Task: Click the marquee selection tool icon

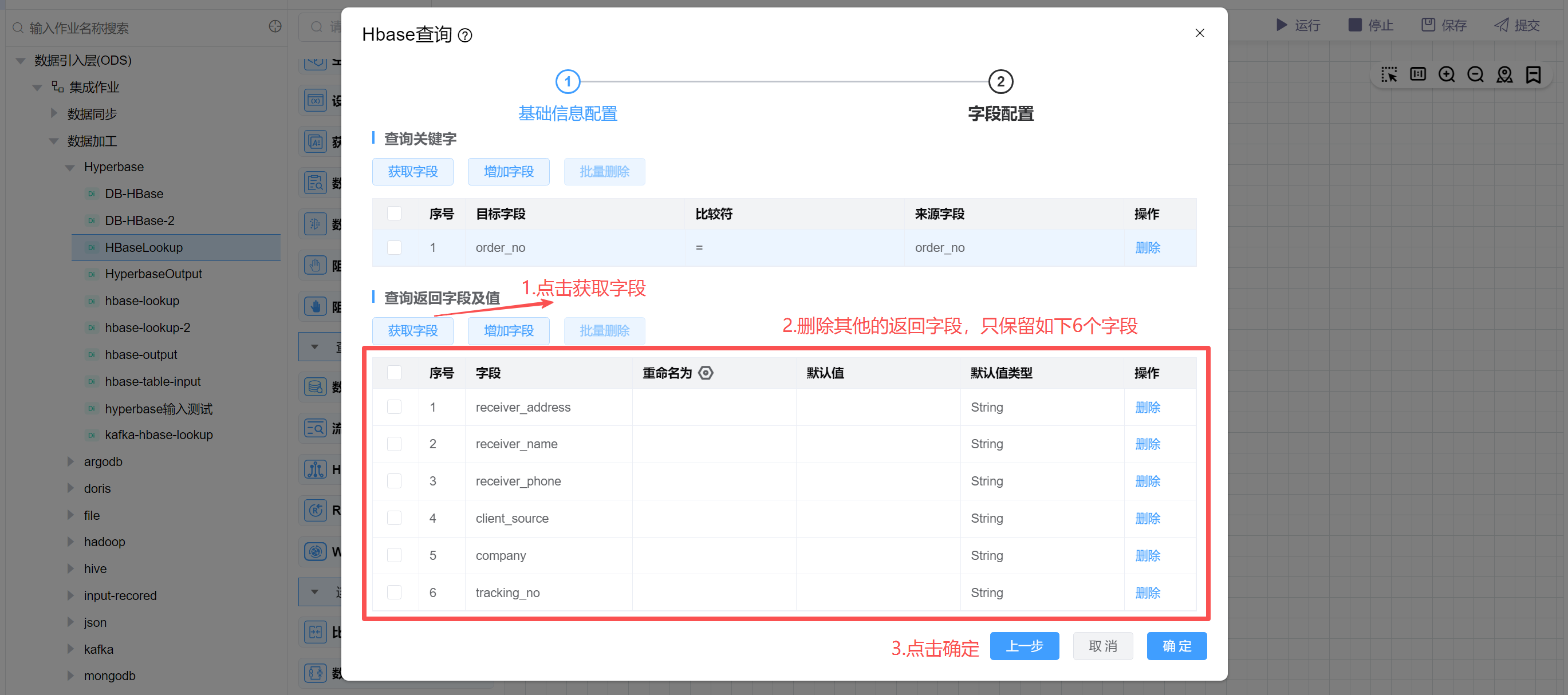Action: [x=1389, y=75]
